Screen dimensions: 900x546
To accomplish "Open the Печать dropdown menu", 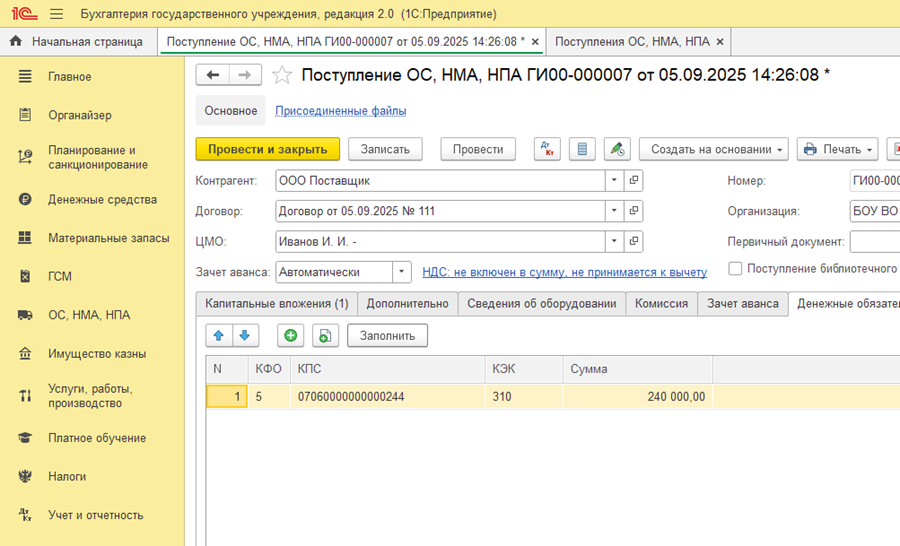I will (x=837, y=149).
